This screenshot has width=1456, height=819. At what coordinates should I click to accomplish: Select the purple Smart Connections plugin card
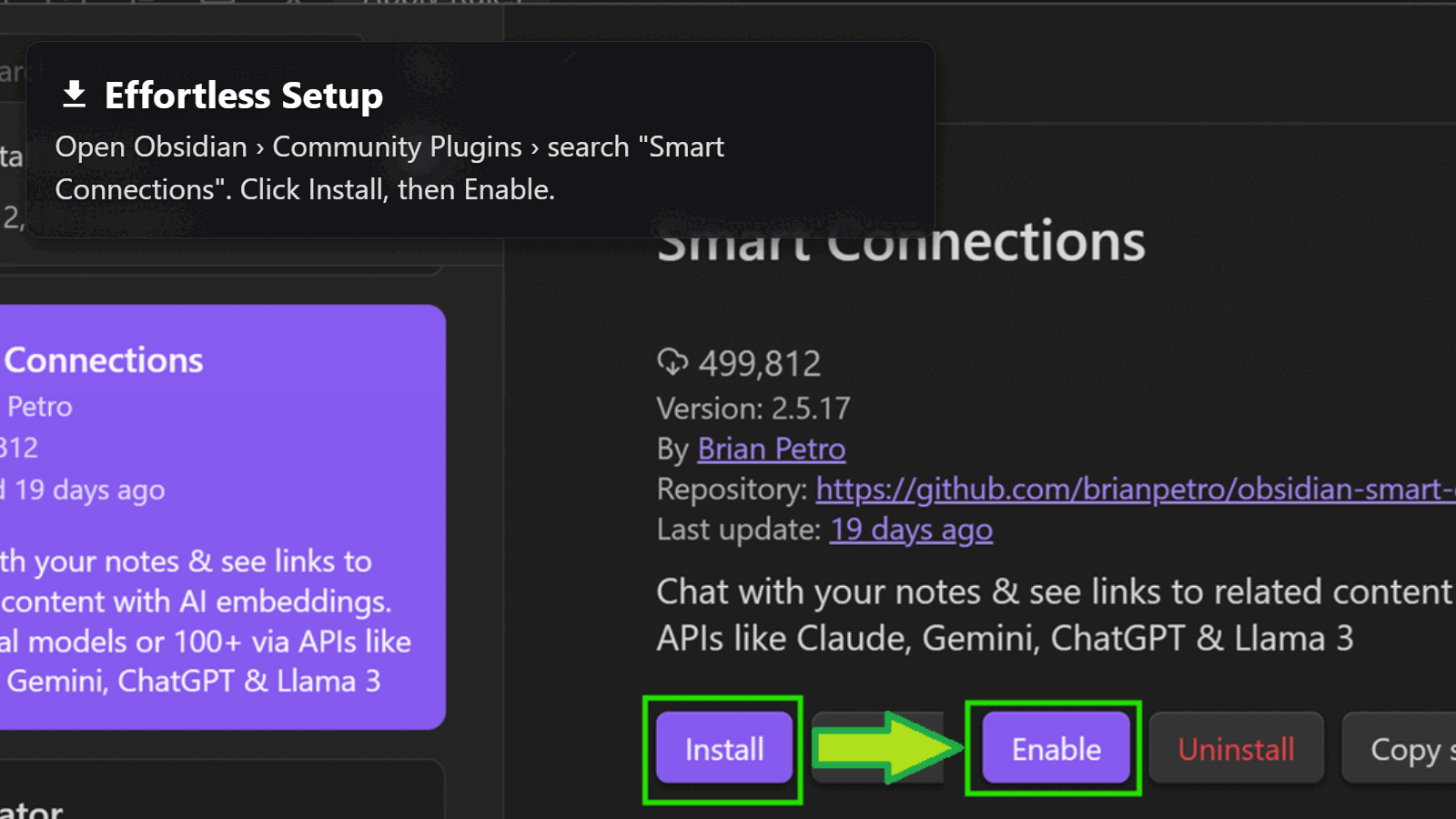coord(218,514)
